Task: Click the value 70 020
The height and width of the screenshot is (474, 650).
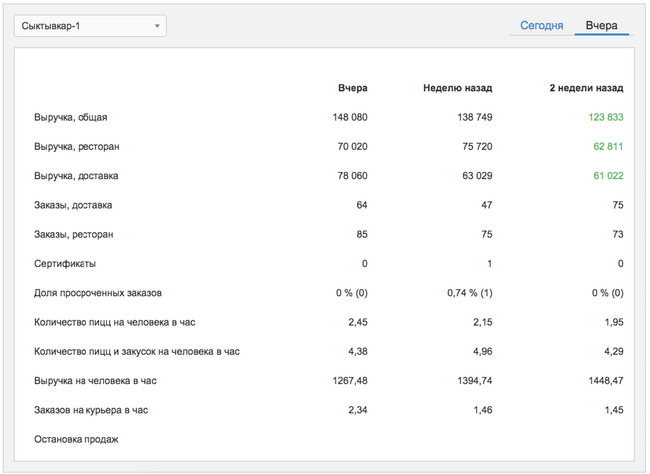Action: pyautogui.click(x=352, y=146)
